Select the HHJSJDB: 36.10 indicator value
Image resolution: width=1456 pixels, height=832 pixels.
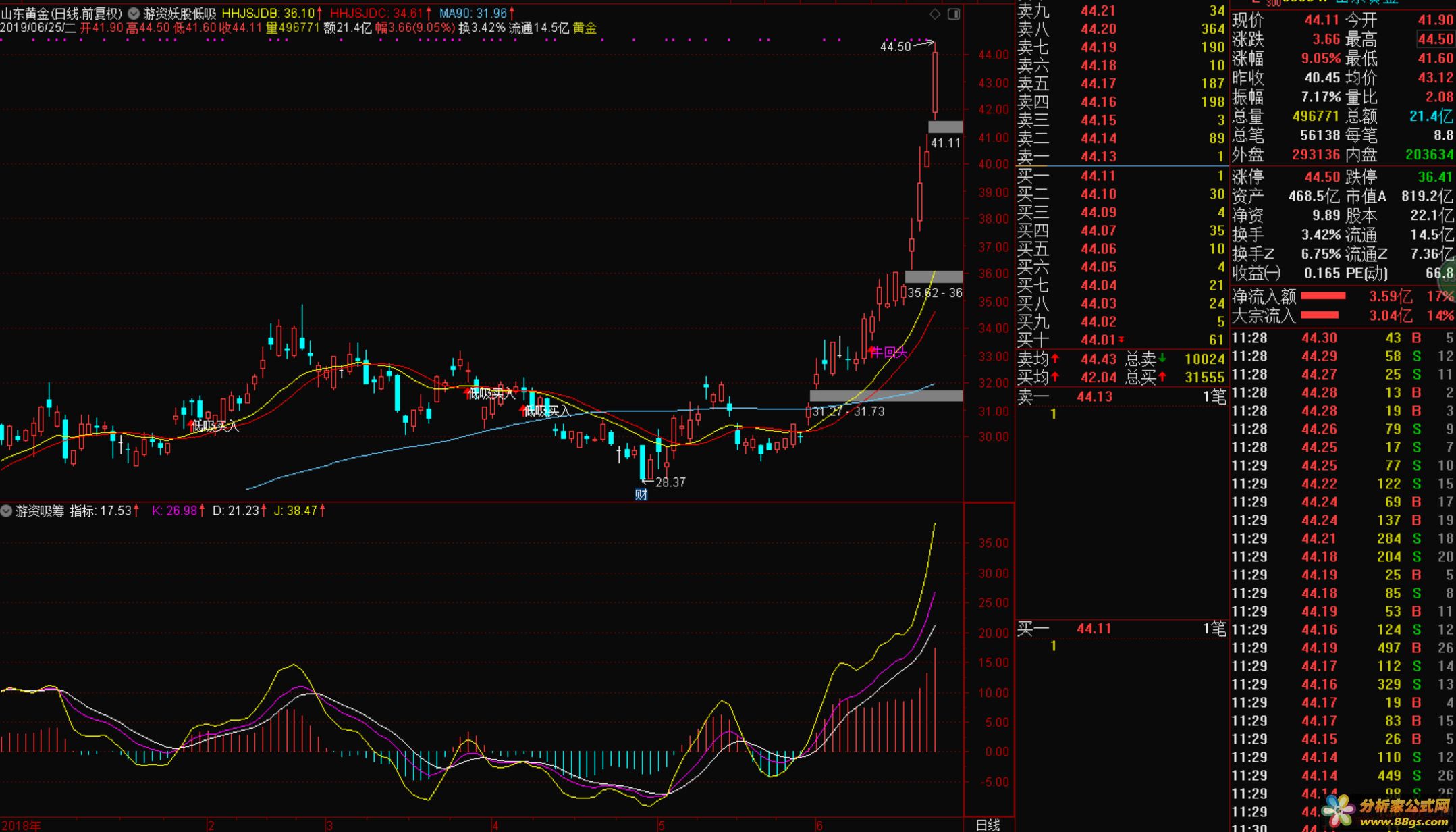[271, 14]
